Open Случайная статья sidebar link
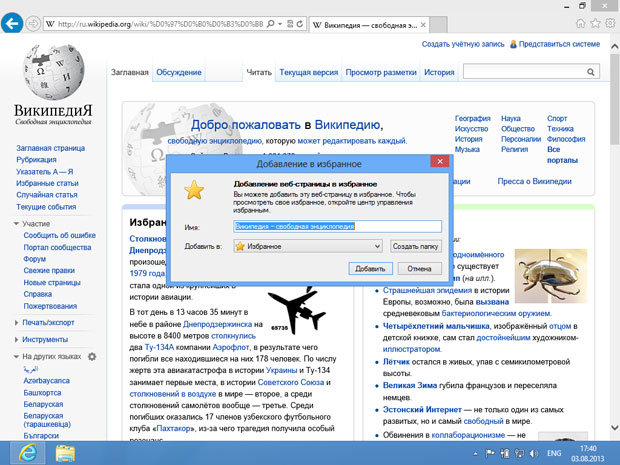 pos(47,195)
